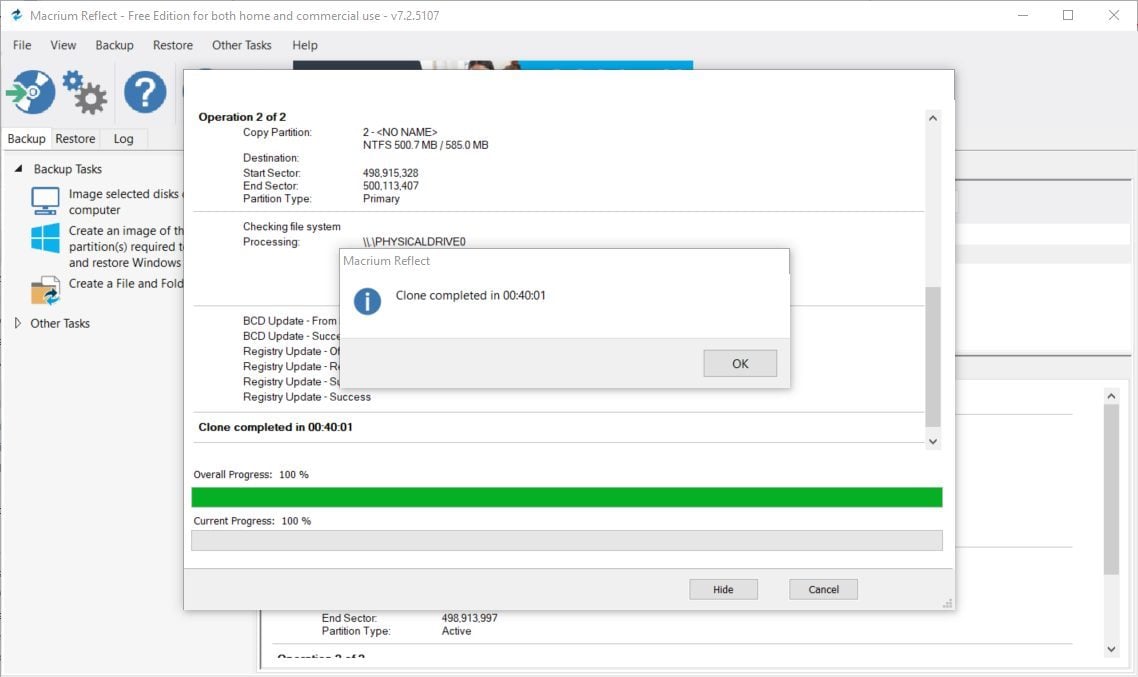Viewport: 1138px width, 677px height.
Task: Open the File menu
Action: (22, 45)
